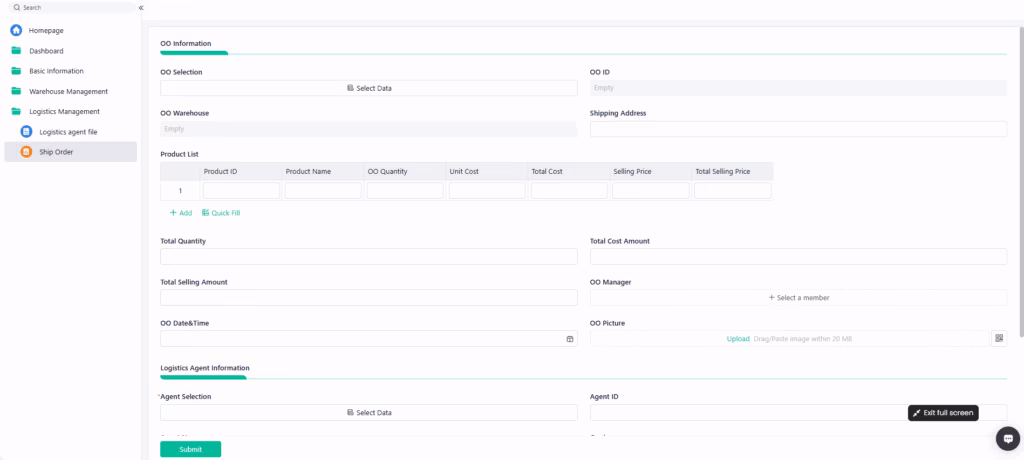Screen dimensions: 1024x460
Task: Open the OO Manager member selector
Action: (x=798, y=298)
